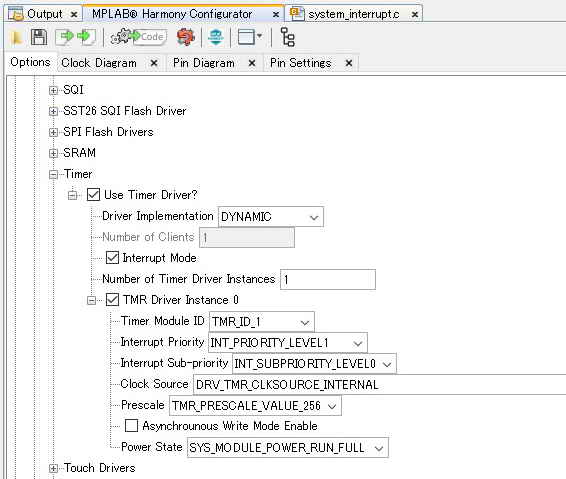Click the Number of Timer Driver Instances field

click(x=328, y=279)
